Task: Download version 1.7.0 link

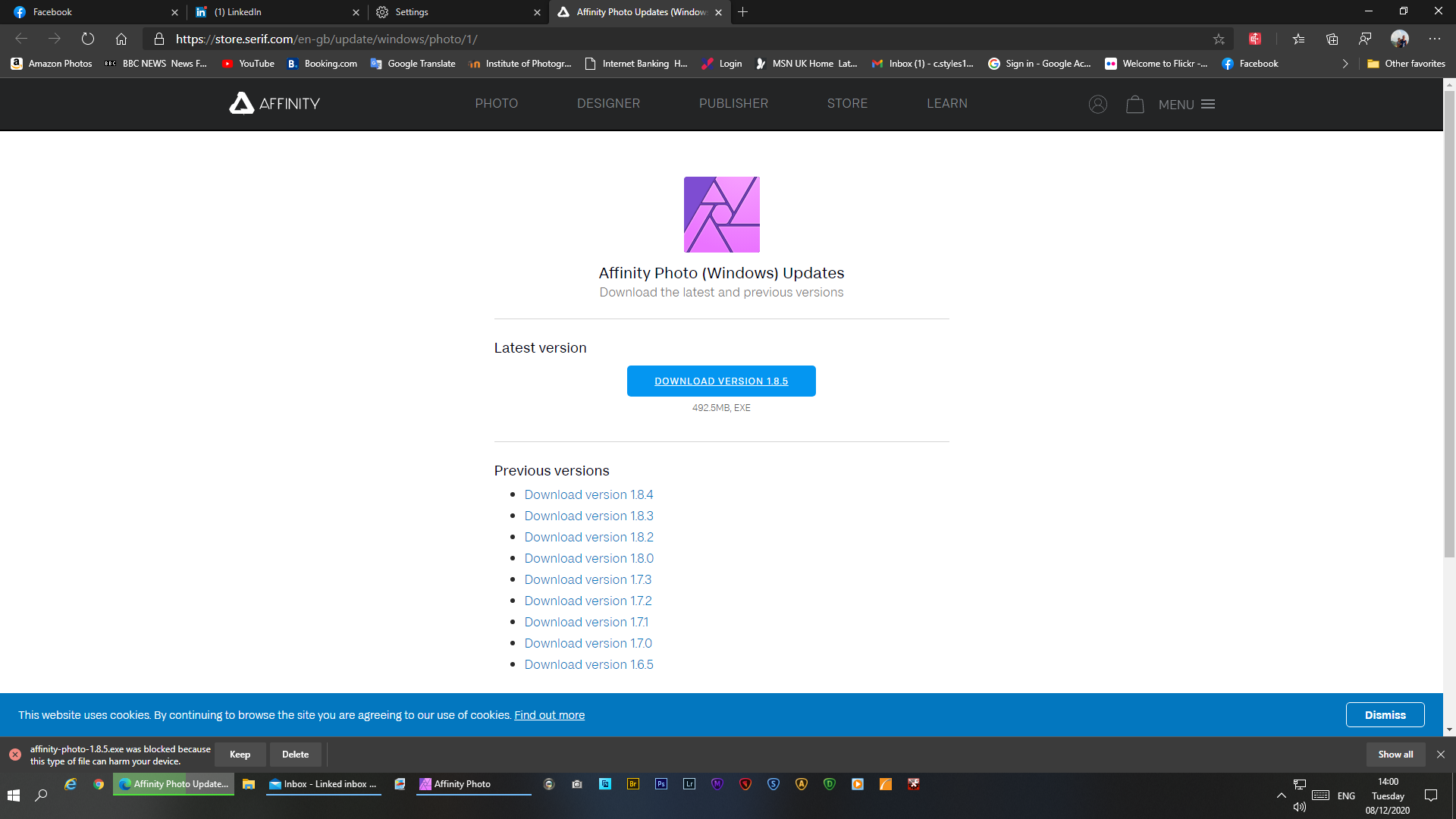Action: [x=588, y=643]
